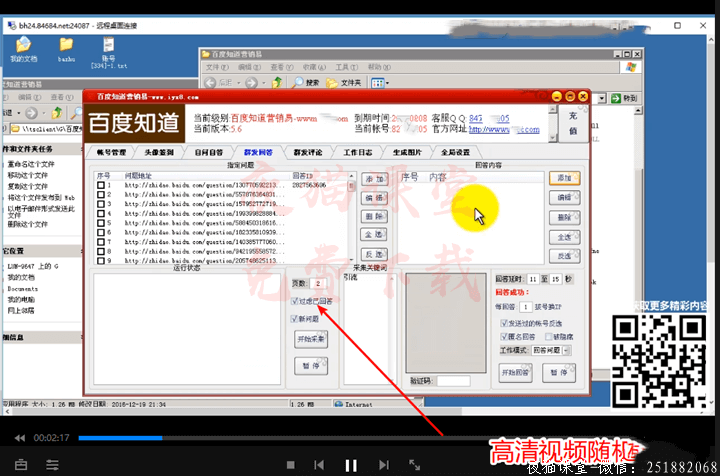This screenshot has width=720, height=476.
Task: Click 反选 button for 回答内容 panel
Action: tap(564, 256)
